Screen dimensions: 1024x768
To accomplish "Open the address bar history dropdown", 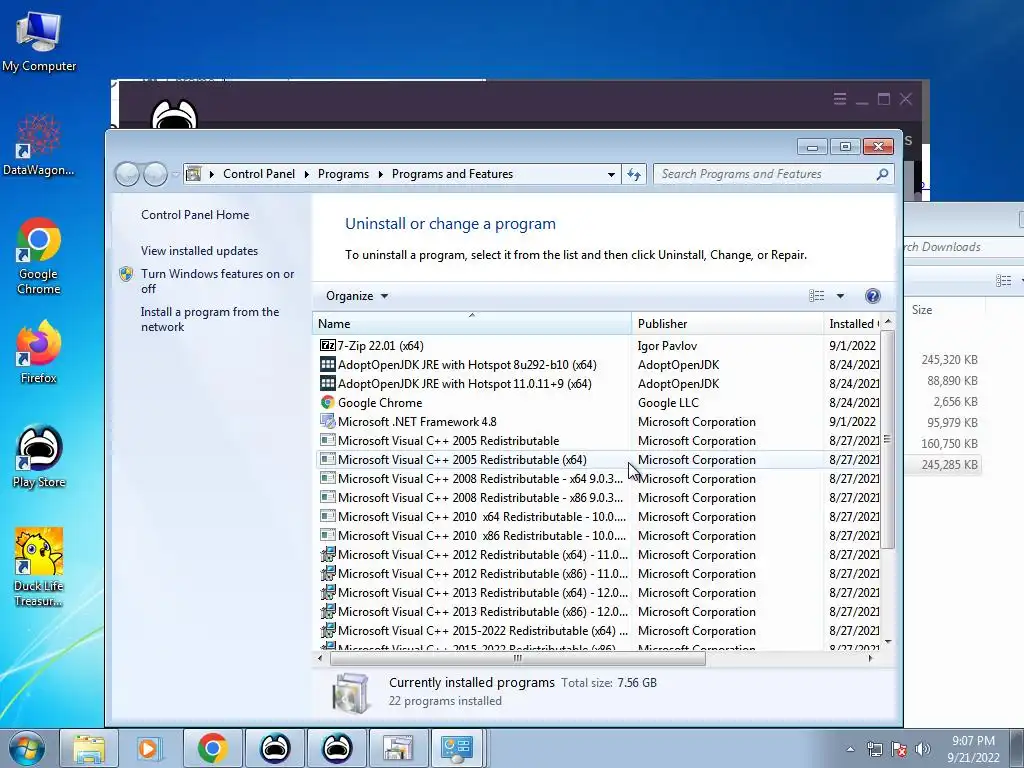I will [x=611, y=174].
